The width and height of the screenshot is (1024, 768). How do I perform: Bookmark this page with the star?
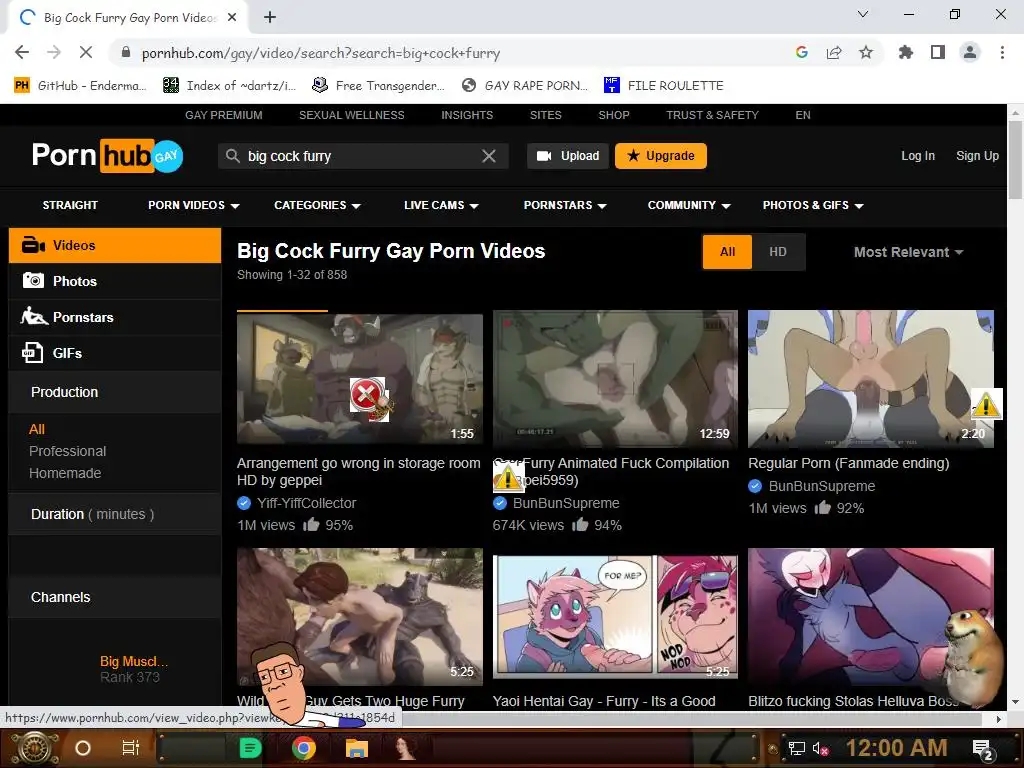(x=866, y=52)
